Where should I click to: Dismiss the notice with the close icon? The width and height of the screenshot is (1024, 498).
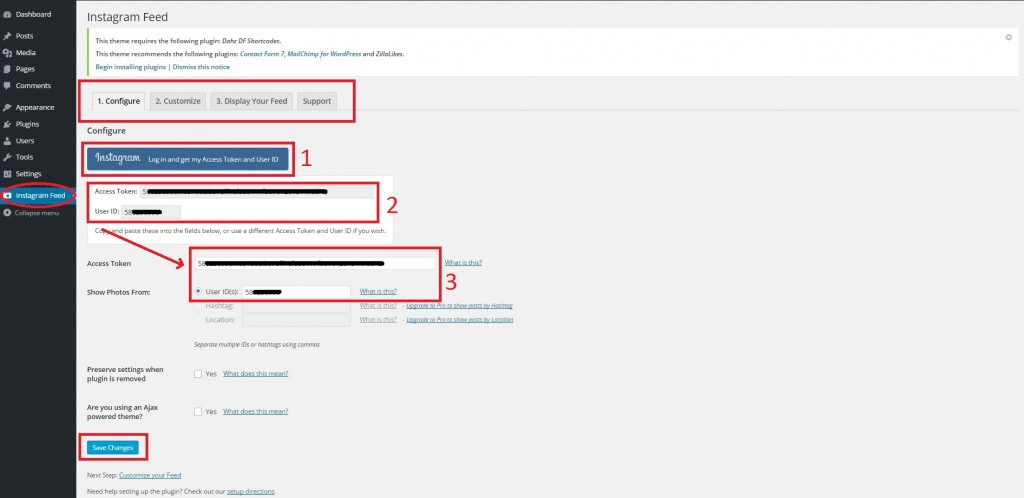tap(1008, 37)
